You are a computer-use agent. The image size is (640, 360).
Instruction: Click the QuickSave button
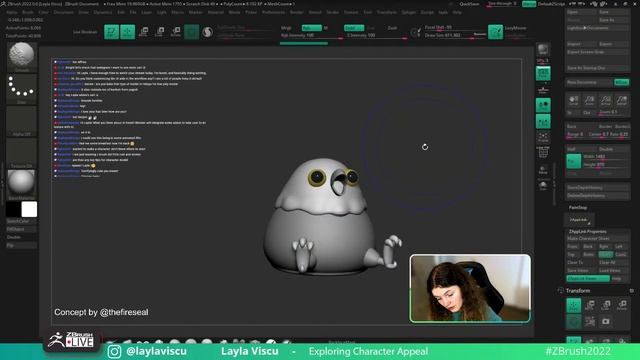(x=469, y=4)
